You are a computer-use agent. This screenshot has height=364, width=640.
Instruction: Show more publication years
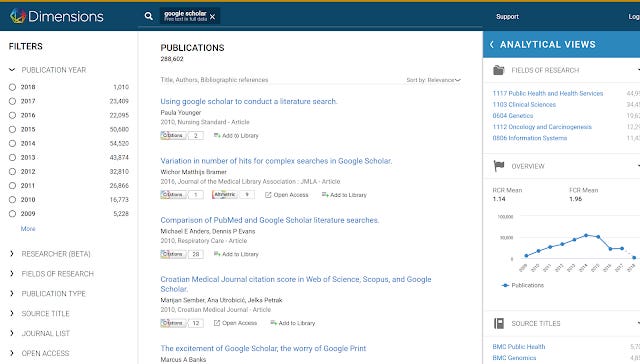28,229
